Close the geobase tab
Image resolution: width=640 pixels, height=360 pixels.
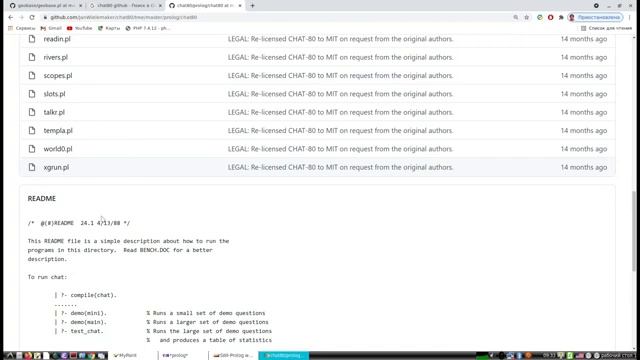click(80, 6)
